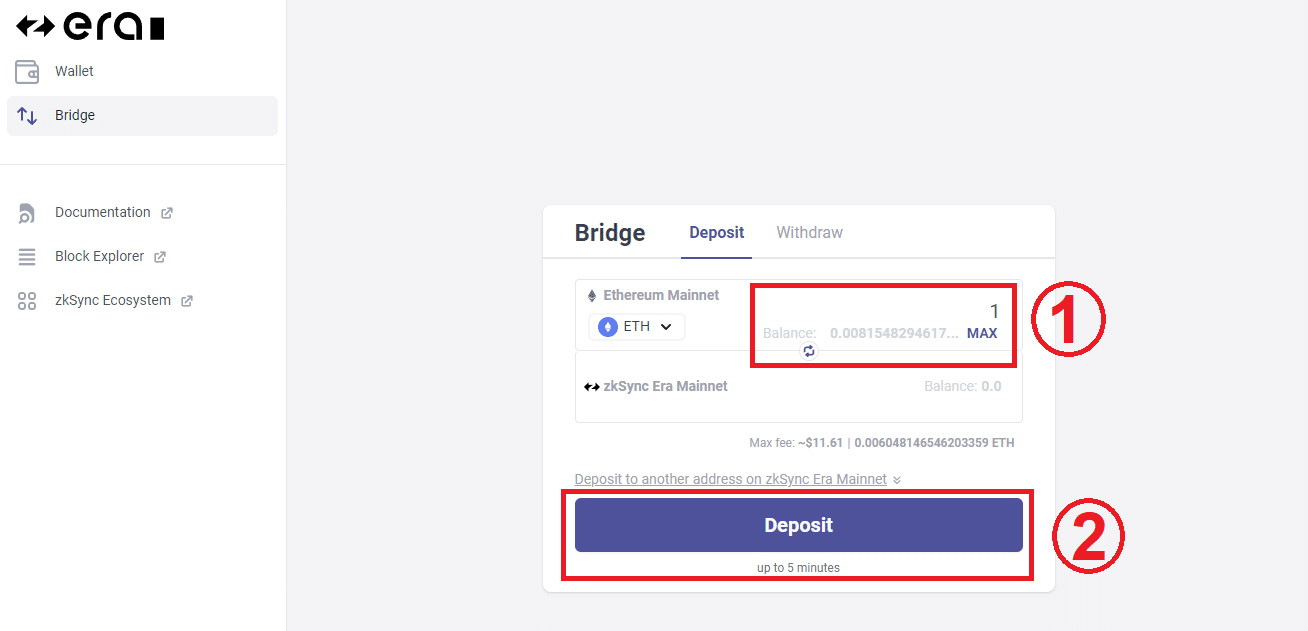Open the ETH token selector dropdown
Image resolution: width=1308 pixels, height=631 pixels.
(x=636, y=326)
